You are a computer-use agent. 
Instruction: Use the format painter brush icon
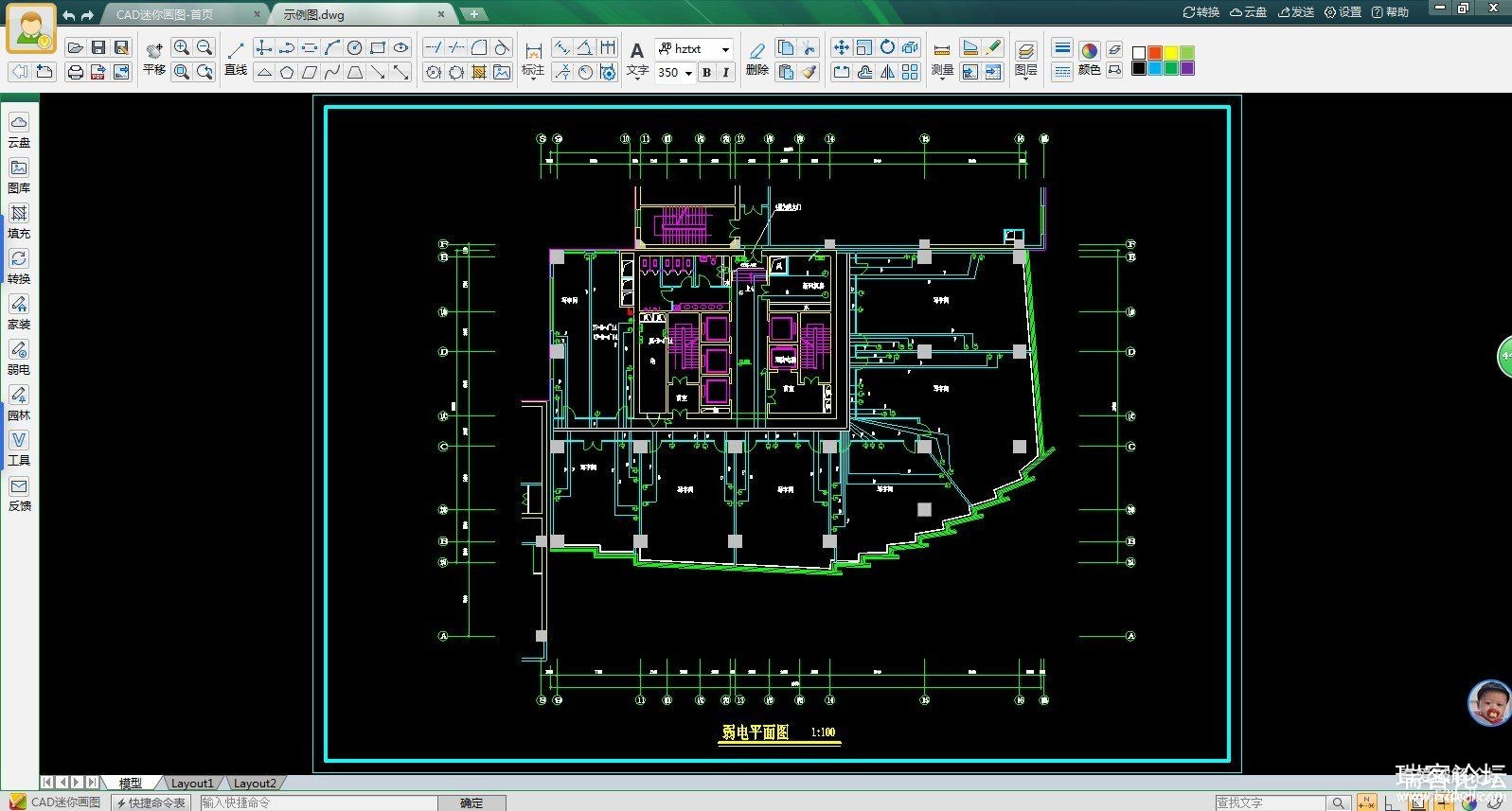pos(809,72)
